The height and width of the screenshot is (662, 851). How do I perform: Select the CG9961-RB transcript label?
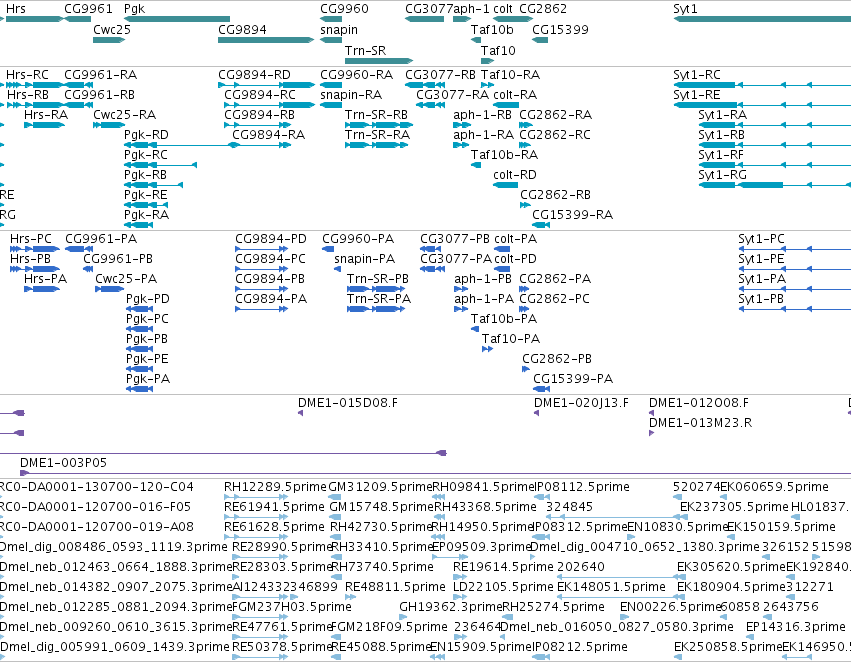[99, 94]
